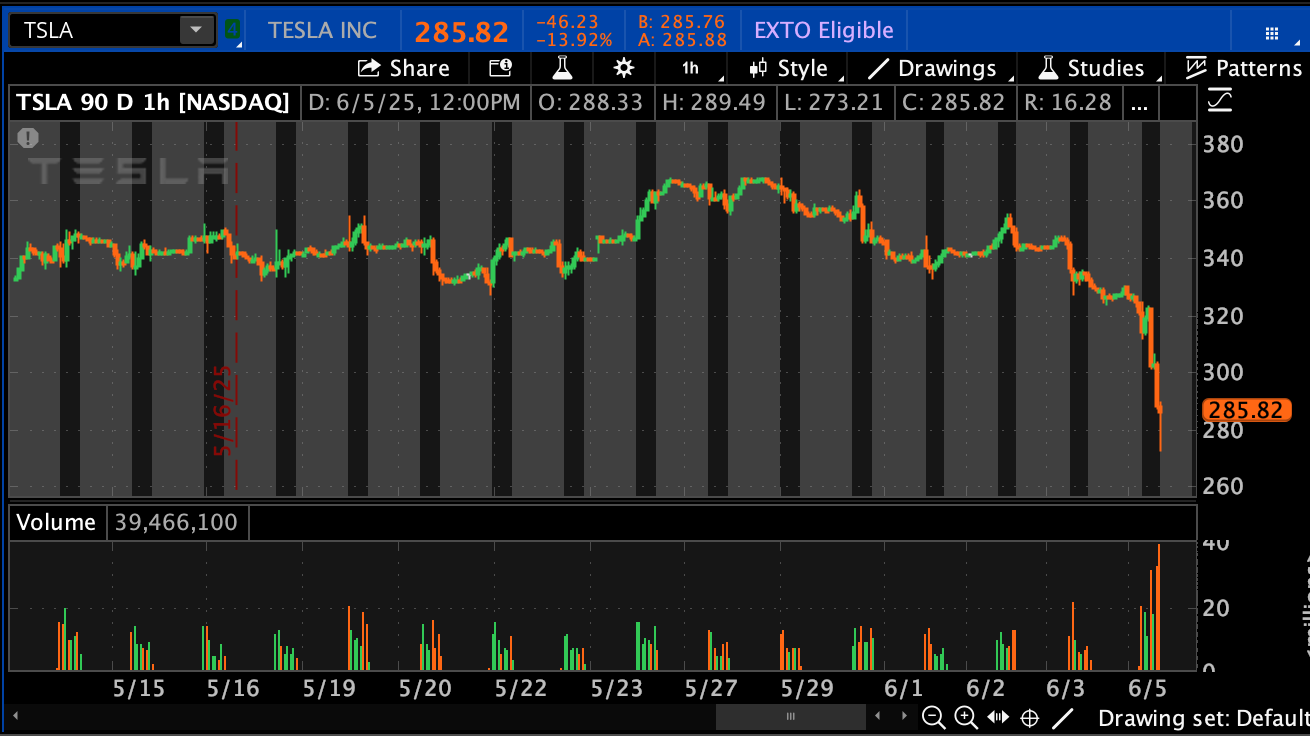Select the diagonal line drawing tool
The image size is (1310, 736).
1063,717
